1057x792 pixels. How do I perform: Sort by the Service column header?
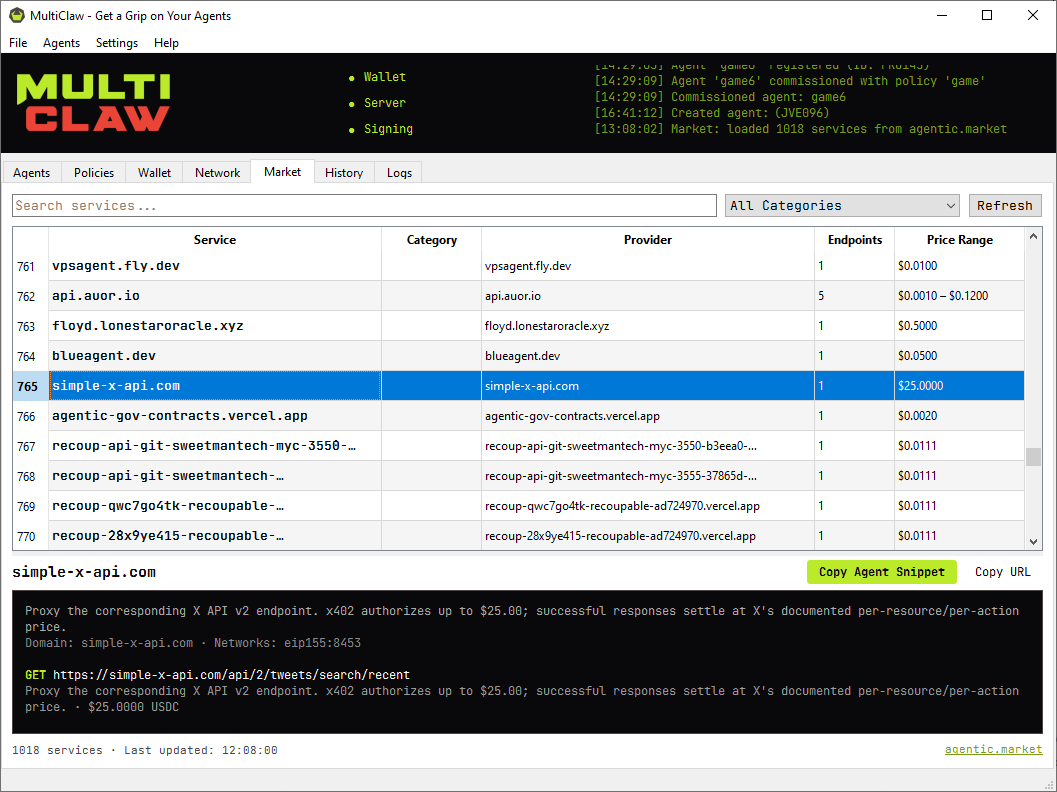(x=214, y=239)
